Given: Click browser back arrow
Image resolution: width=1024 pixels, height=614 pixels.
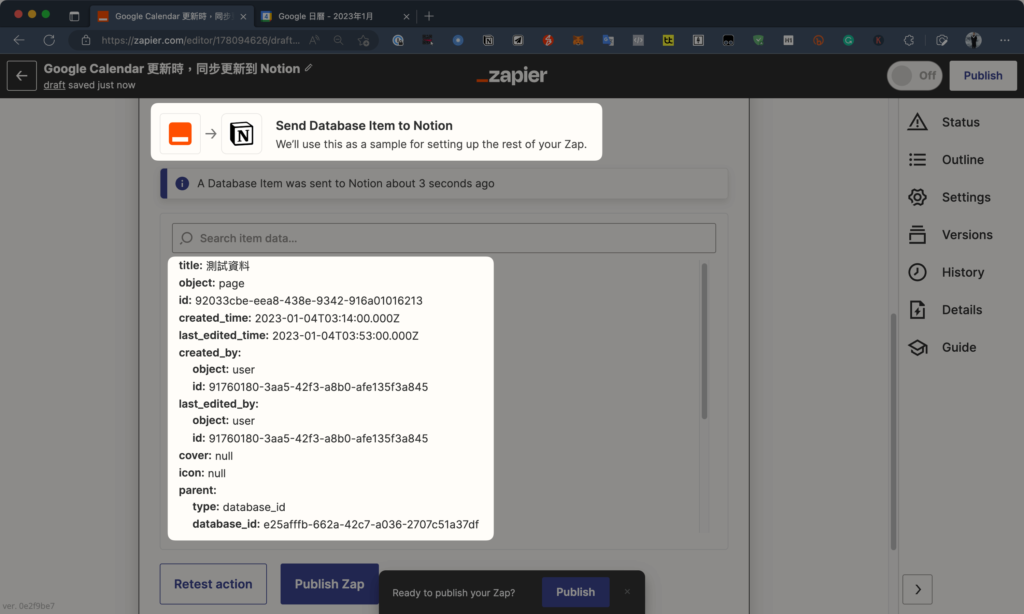Looking at the screenshot, I should click(x=19, y=40).
